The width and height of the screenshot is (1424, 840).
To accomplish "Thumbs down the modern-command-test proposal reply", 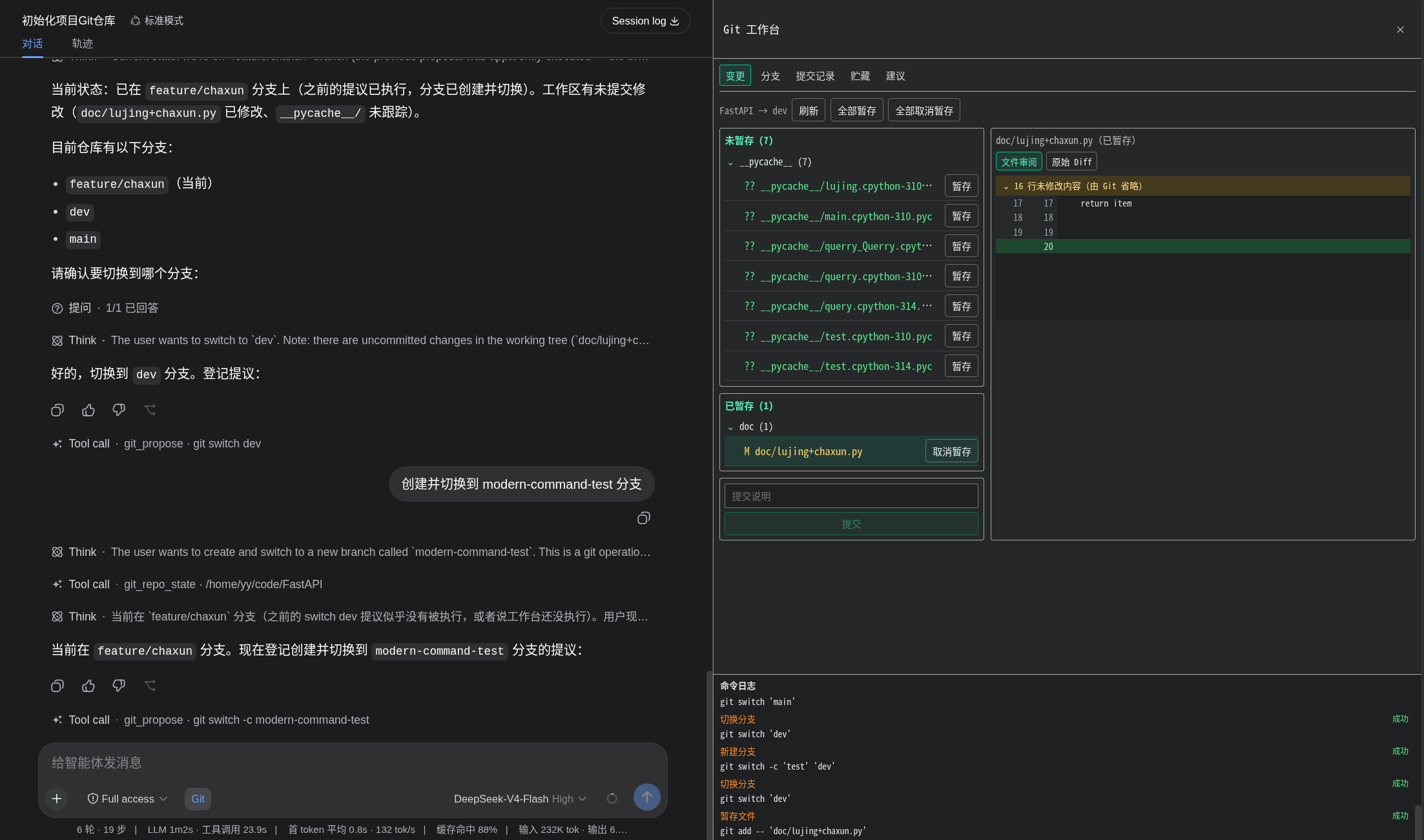I will tap(119, 686).
